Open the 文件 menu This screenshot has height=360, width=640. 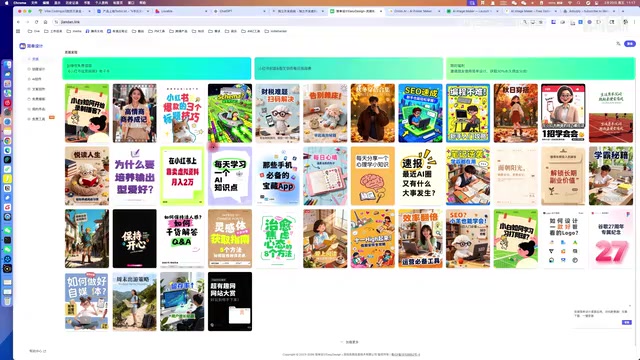pos(34,2)
